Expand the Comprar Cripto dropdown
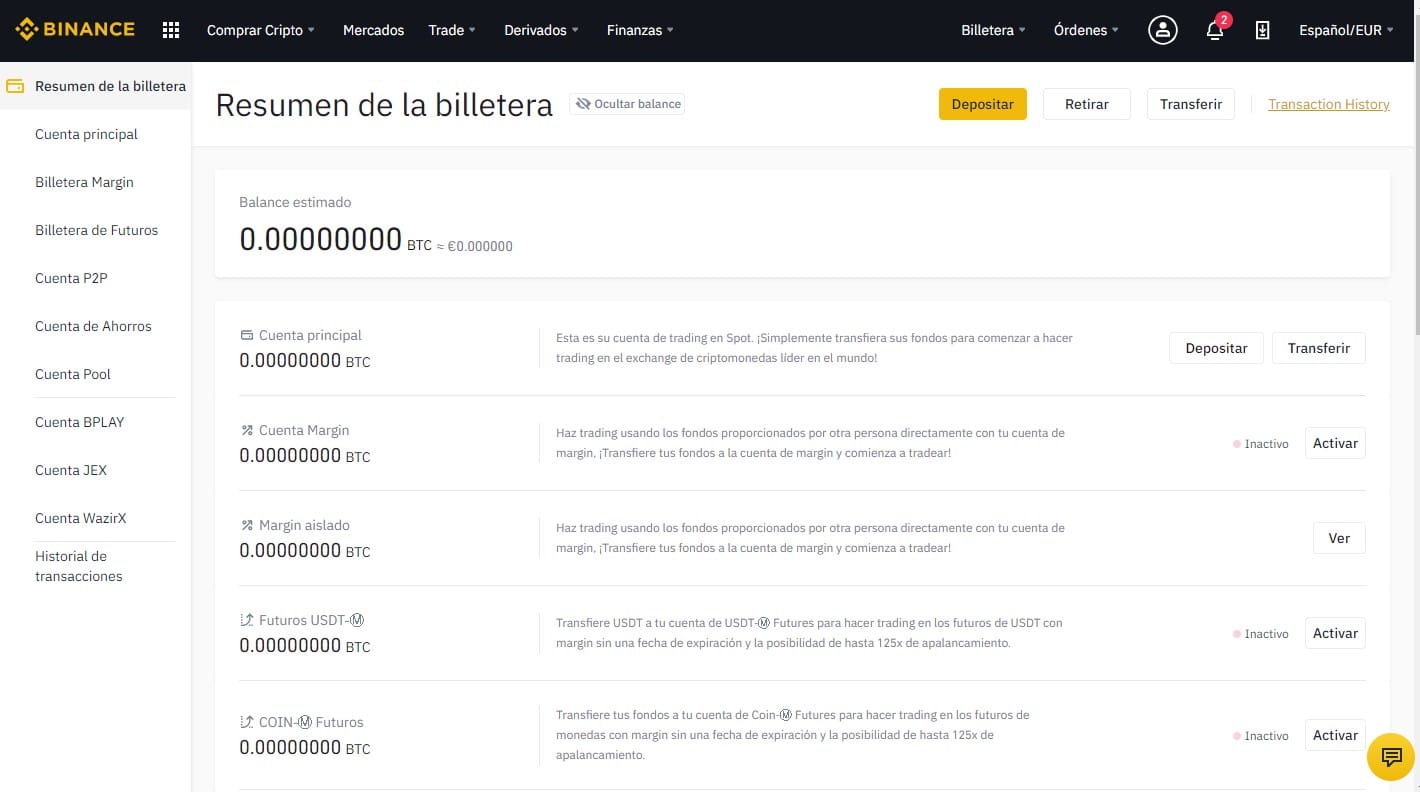The image size is (1420, 792). (x=260, y=30)
